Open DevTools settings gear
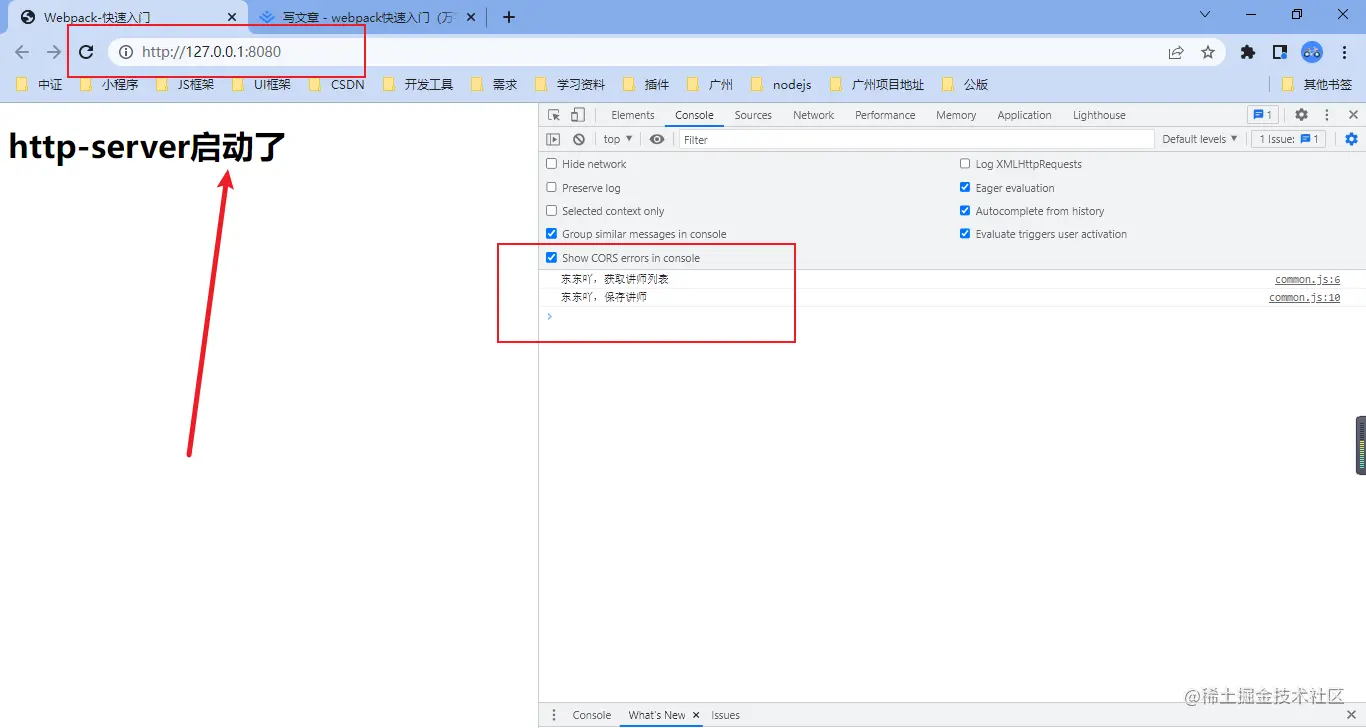The height and width of the screenshot is (728, 1366). [x=1301, y=115]
